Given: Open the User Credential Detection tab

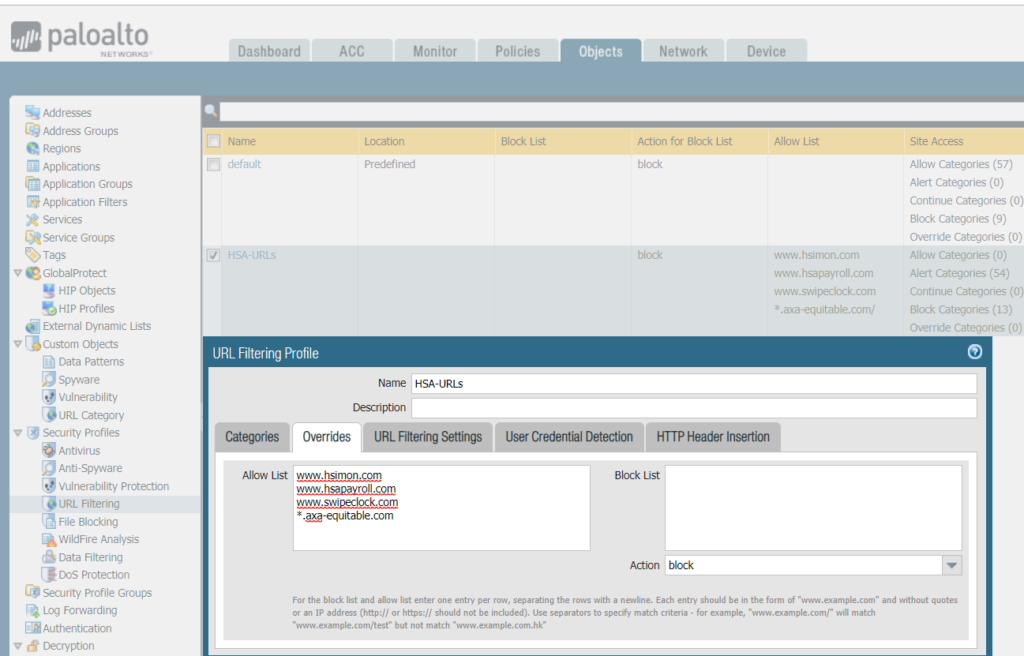Looking at the screenshot, I should coord(569,437).
